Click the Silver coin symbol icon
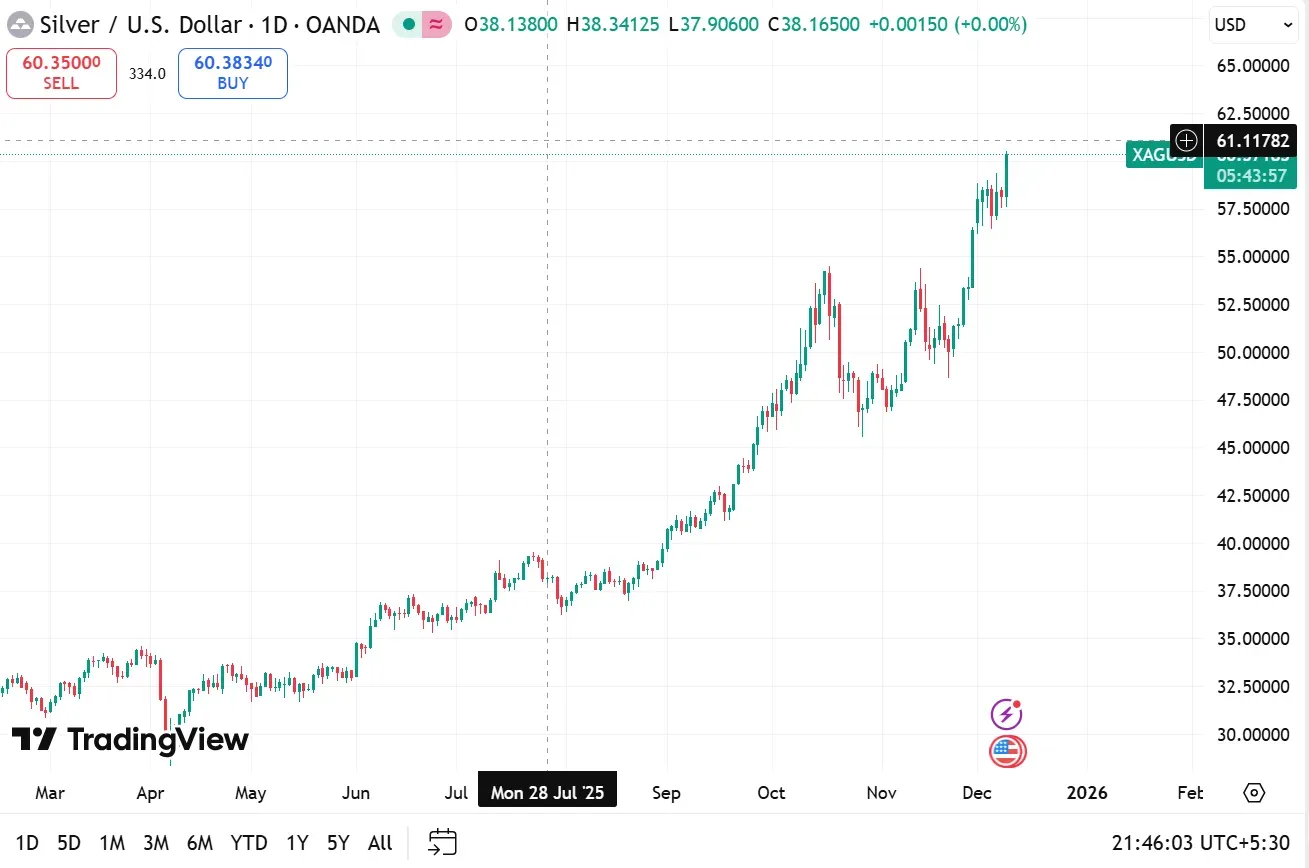The image size is (1309, 868). 21,24
